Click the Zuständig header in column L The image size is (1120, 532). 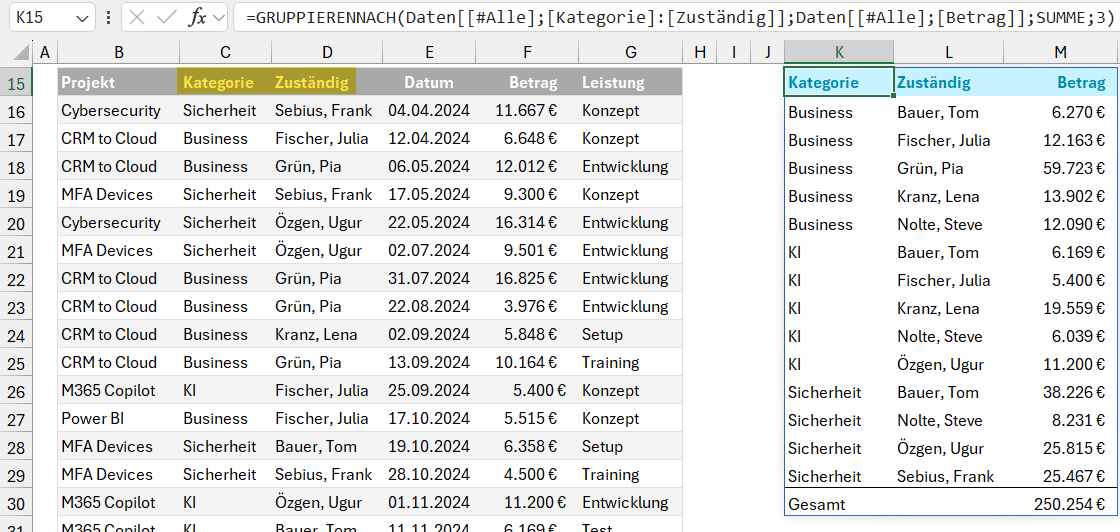(x=949, y=83)
